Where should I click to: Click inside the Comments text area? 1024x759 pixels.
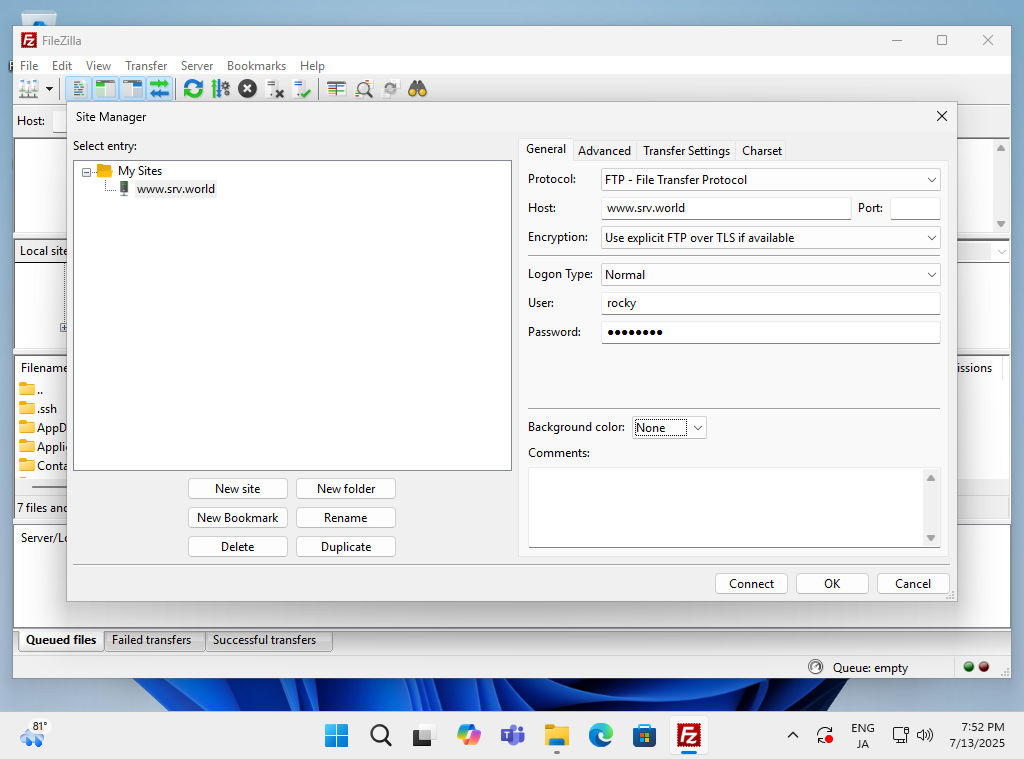pyautogui.click(x=726, y=508)
